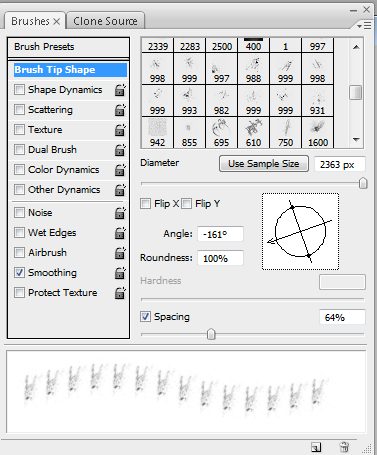
Task: Open the Brushes panel flyout menu
Action: pos(364,25)
